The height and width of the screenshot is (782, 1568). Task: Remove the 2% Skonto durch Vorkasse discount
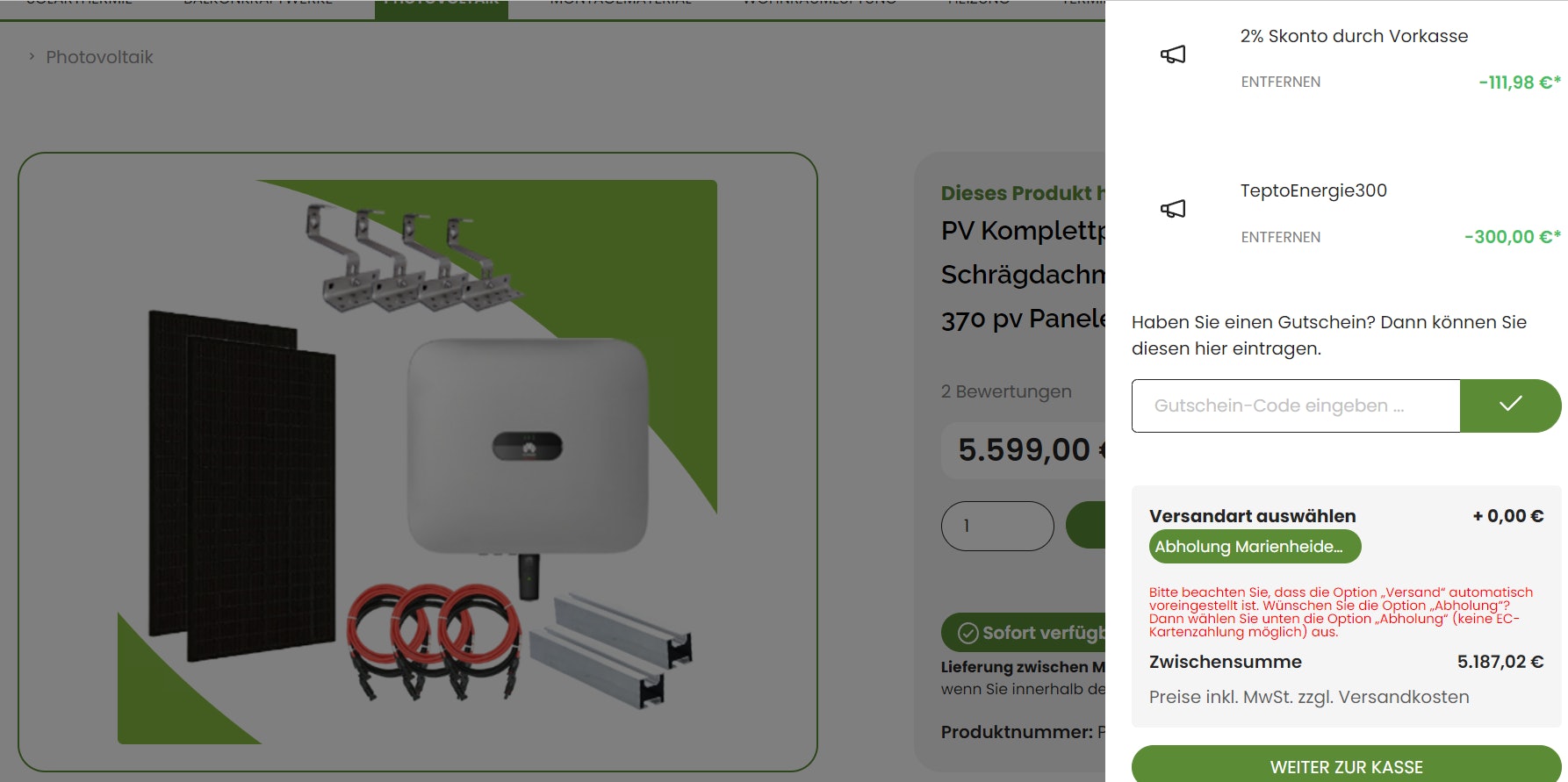point(1280,82)
